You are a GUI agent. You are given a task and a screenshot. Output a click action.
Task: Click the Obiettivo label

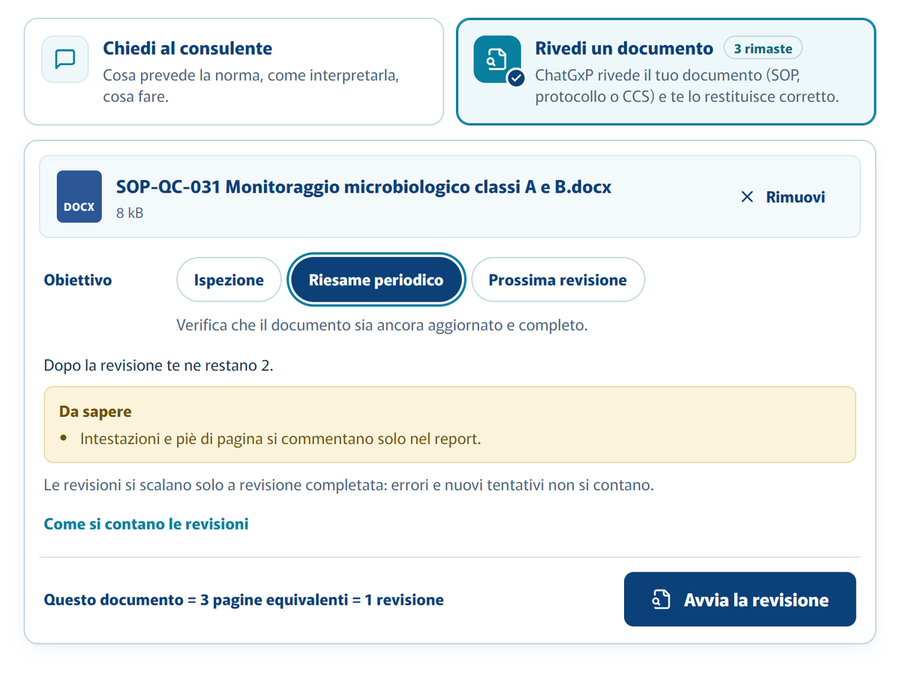[78, 280]
